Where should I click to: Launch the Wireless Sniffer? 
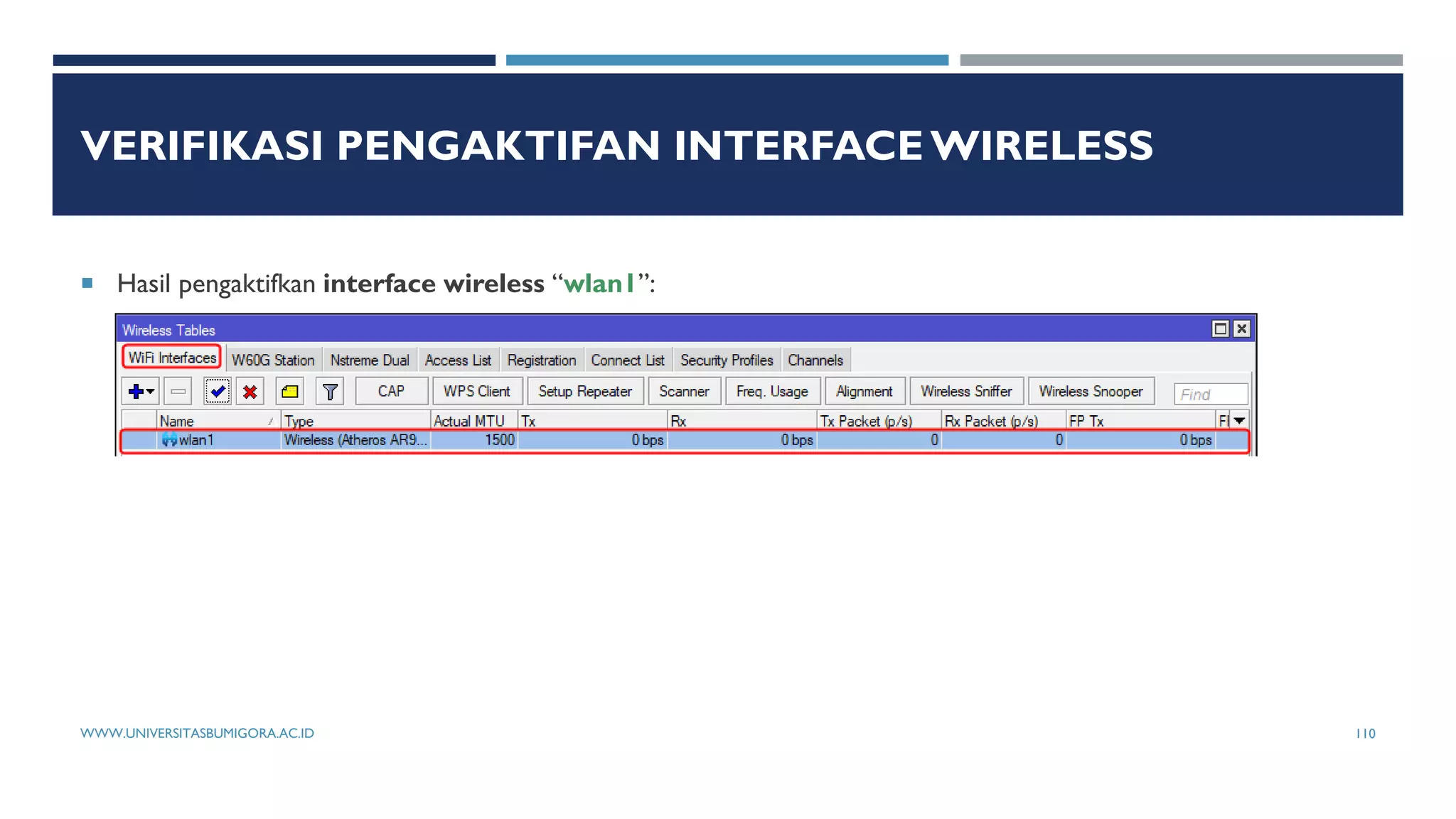pos(966,391)
